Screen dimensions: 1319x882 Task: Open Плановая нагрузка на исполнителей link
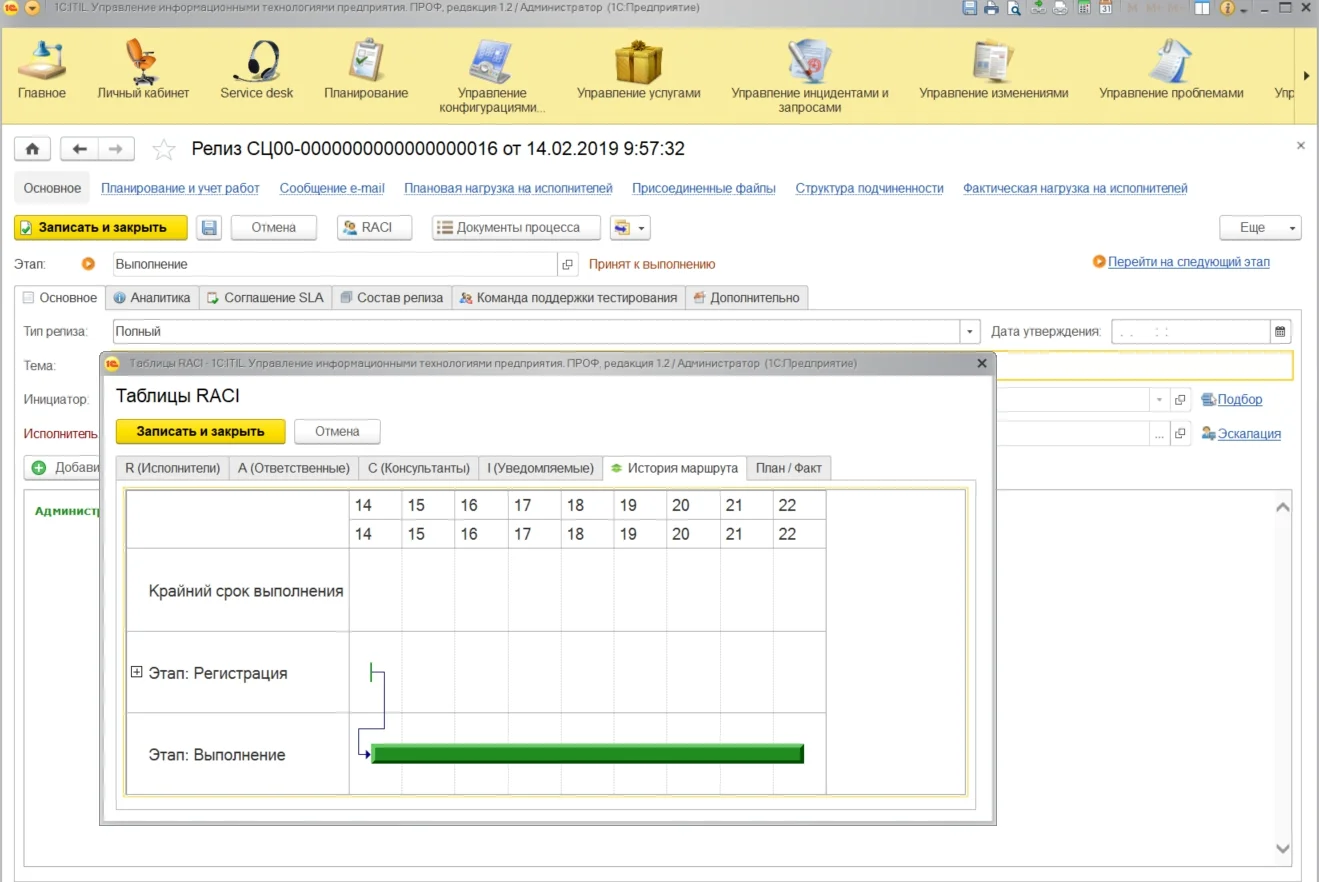(508, 188)
